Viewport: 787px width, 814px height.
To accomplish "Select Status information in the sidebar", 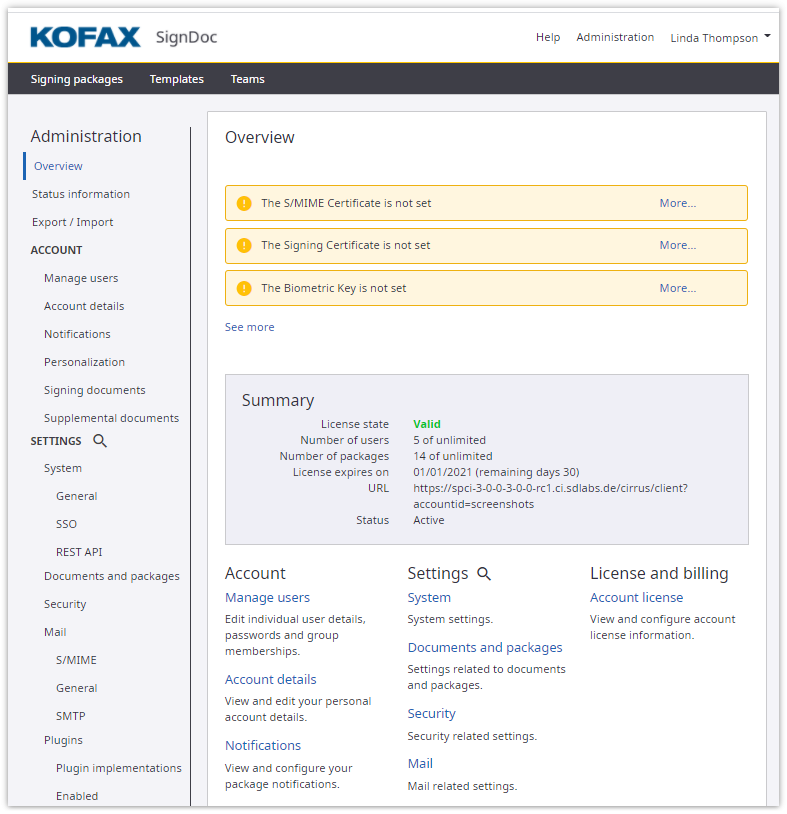I will 81,194.
